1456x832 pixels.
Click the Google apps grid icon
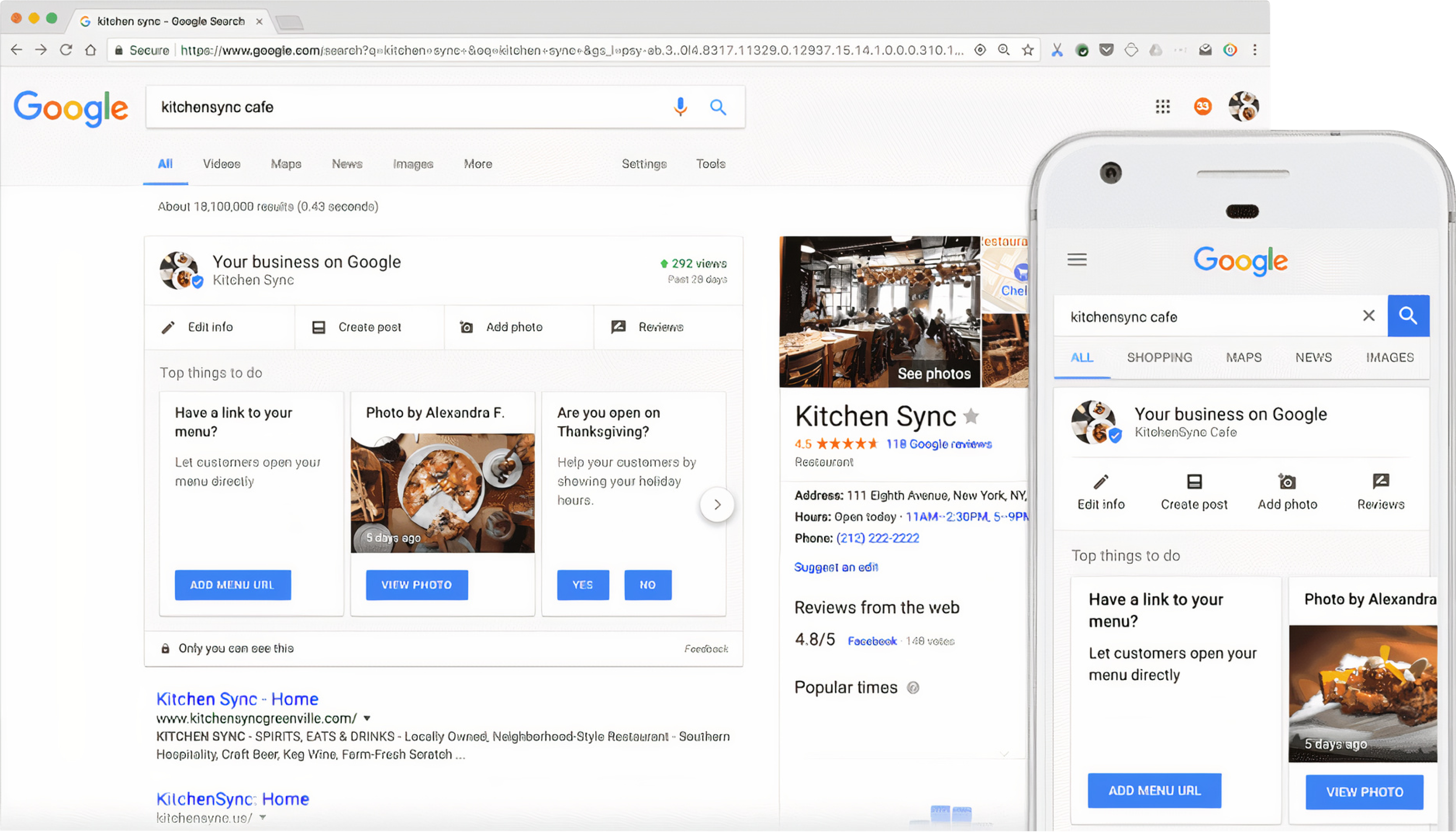point(1162,107)
